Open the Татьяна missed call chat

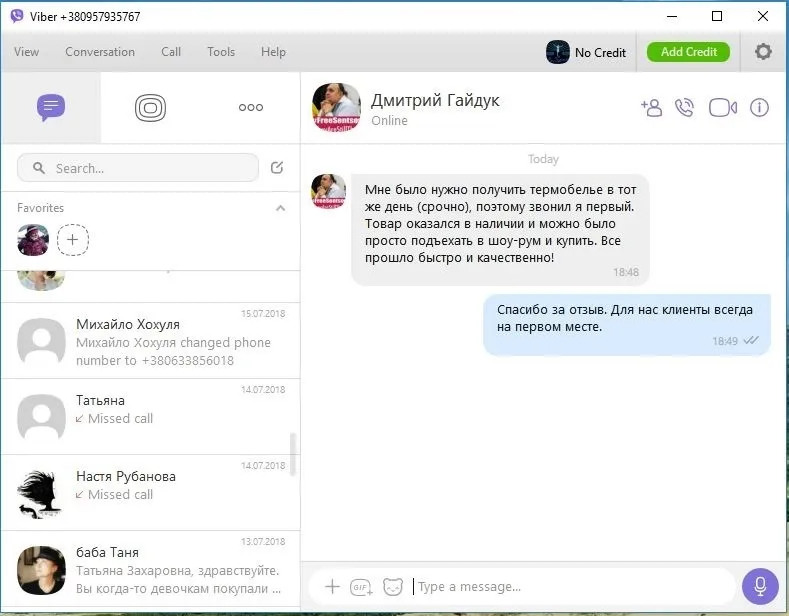point(150,417)
